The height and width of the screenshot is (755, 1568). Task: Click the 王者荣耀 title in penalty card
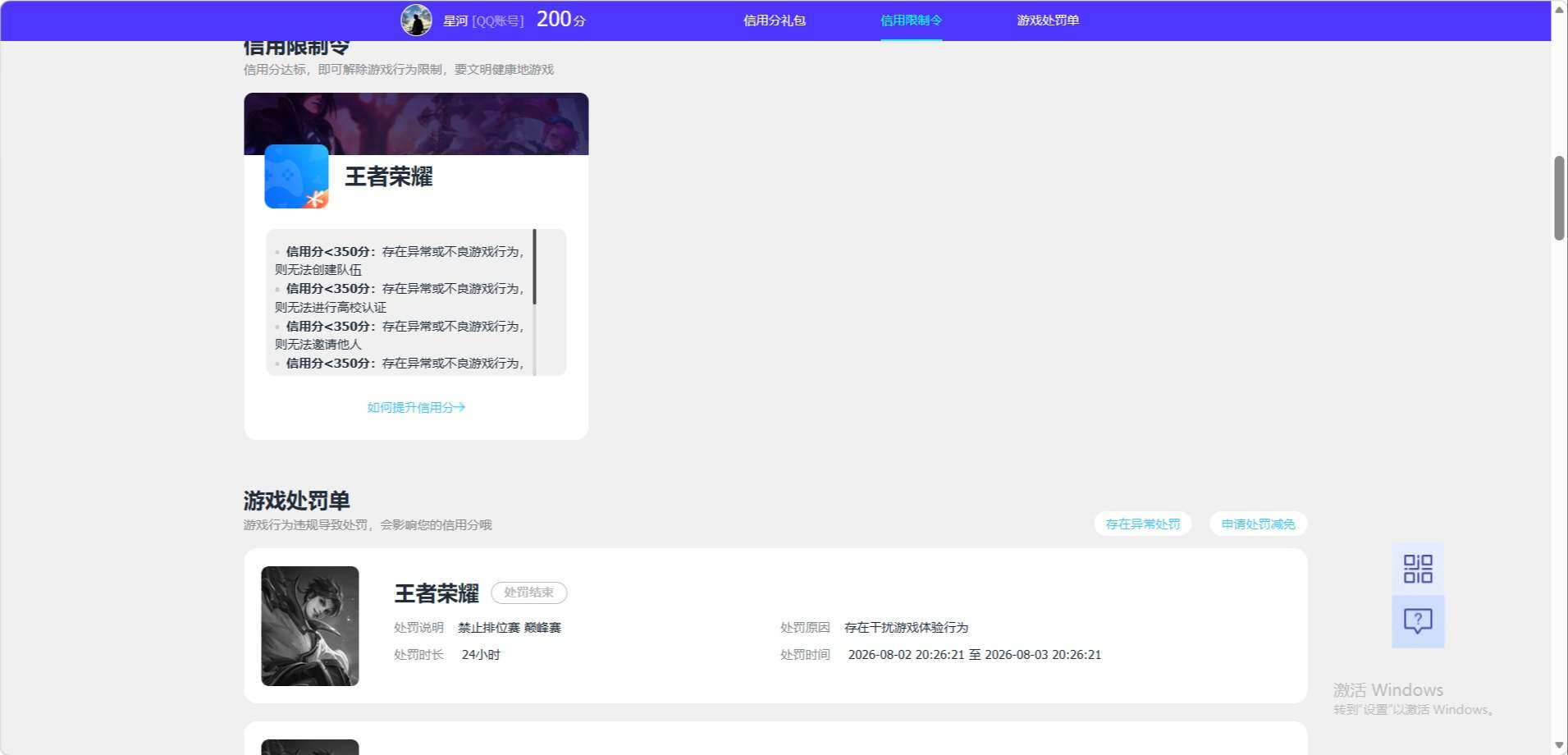click(x=437, y=593)
